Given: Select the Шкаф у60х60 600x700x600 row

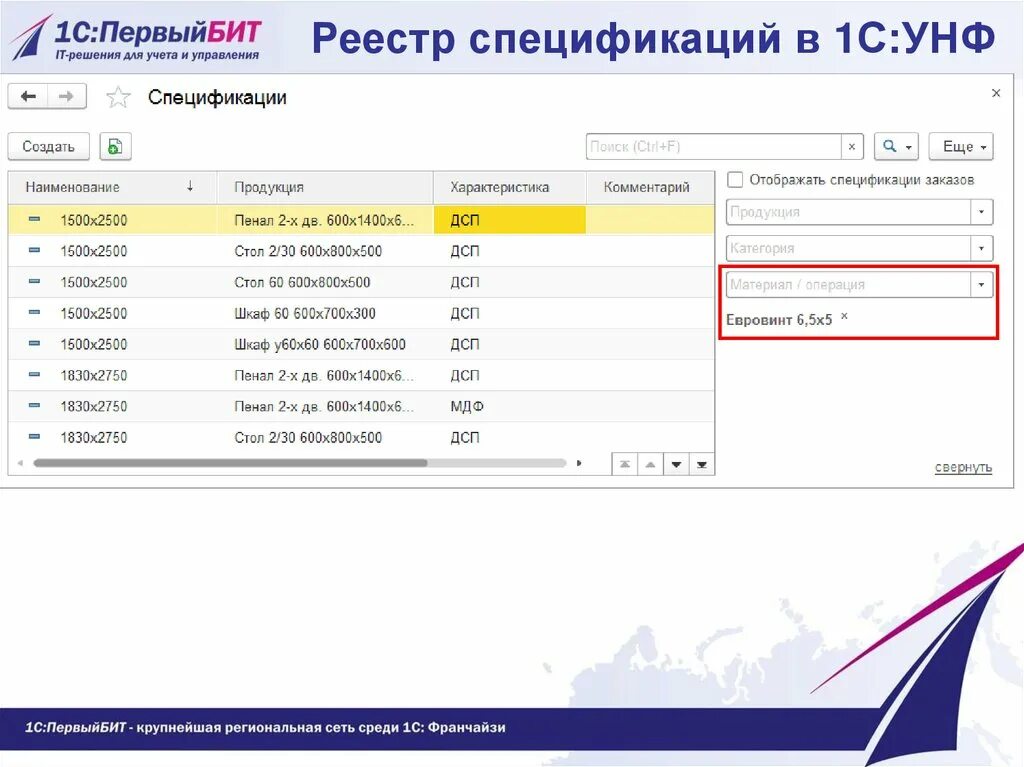Looking at the screenshot, I should (361, 344).
